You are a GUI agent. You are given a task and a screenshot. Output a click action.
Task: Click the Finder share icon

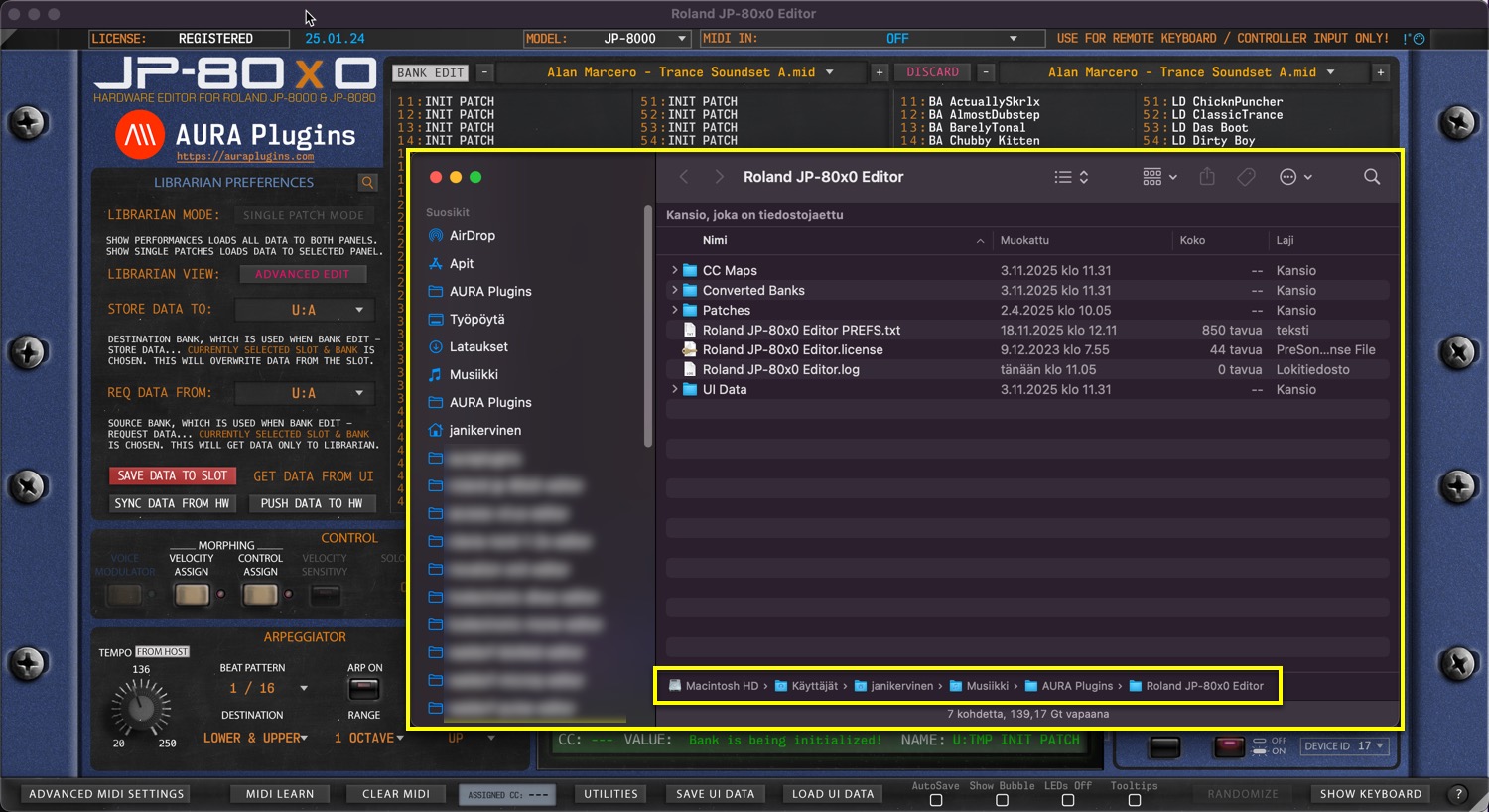coord(1207,177)
